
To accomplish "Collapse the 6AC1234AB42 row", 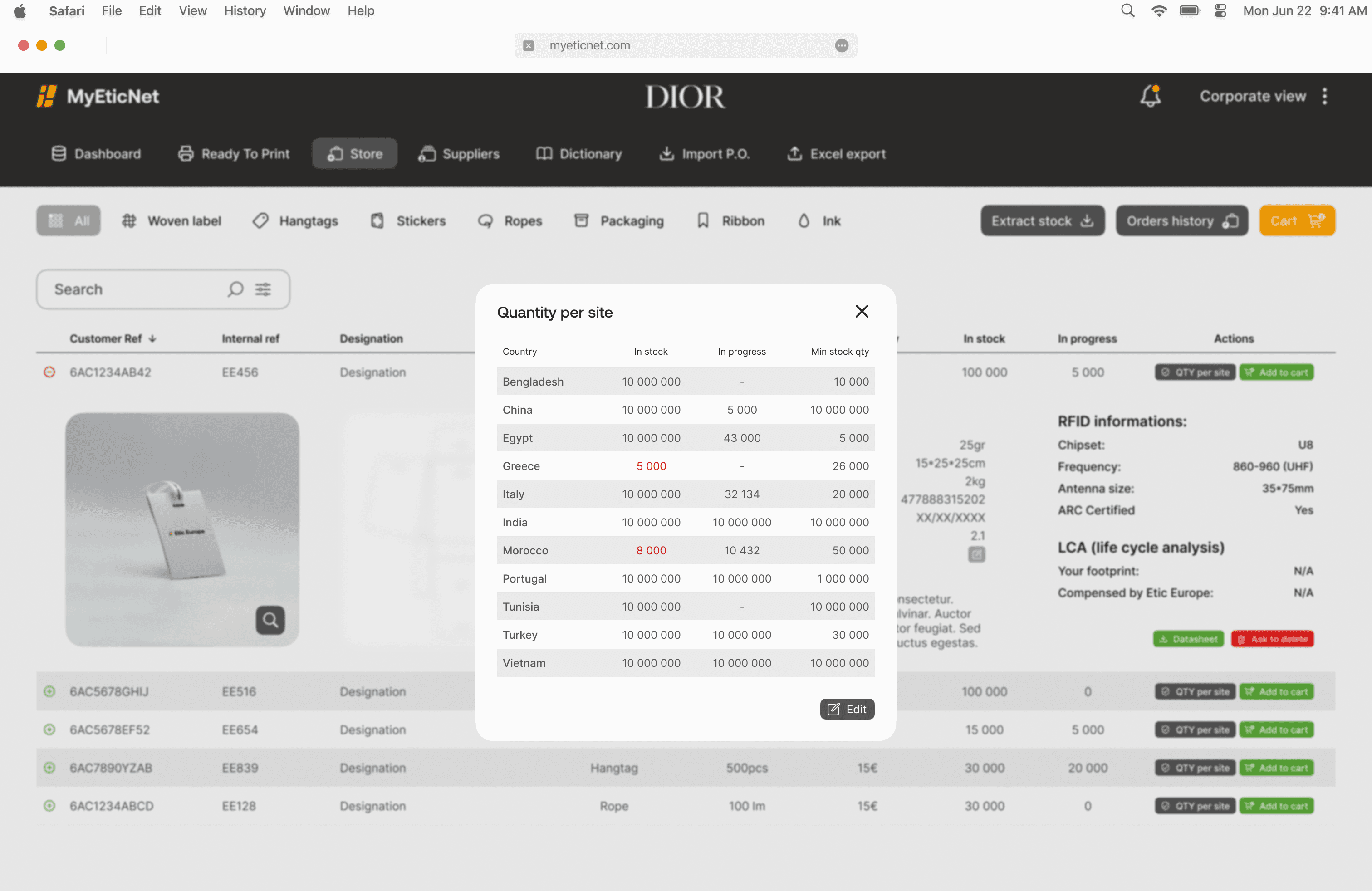I will point(49,372).
